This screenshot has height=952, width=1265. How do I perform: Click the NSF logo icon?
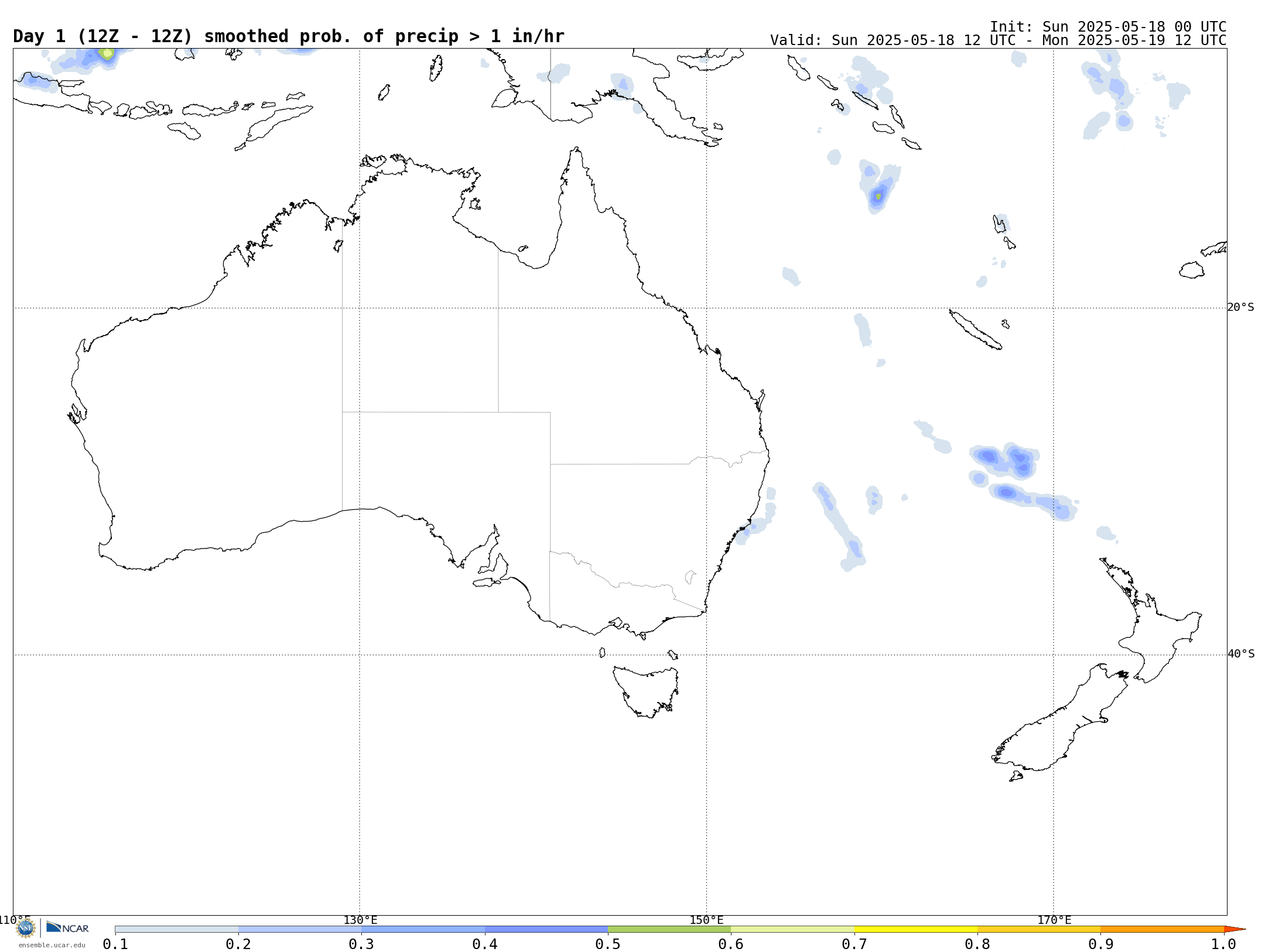tap(26, 928)
